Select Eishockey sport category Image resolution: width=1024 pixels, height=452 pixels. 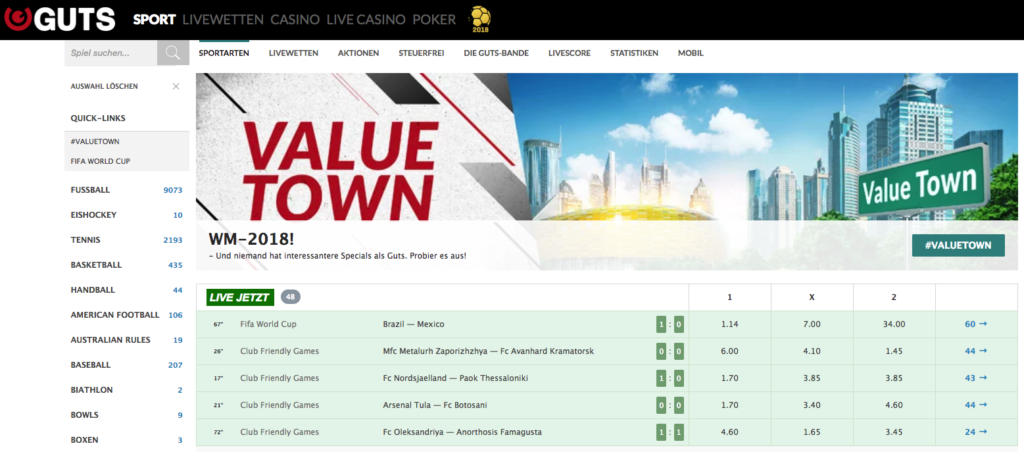click(x=127, y=215)
